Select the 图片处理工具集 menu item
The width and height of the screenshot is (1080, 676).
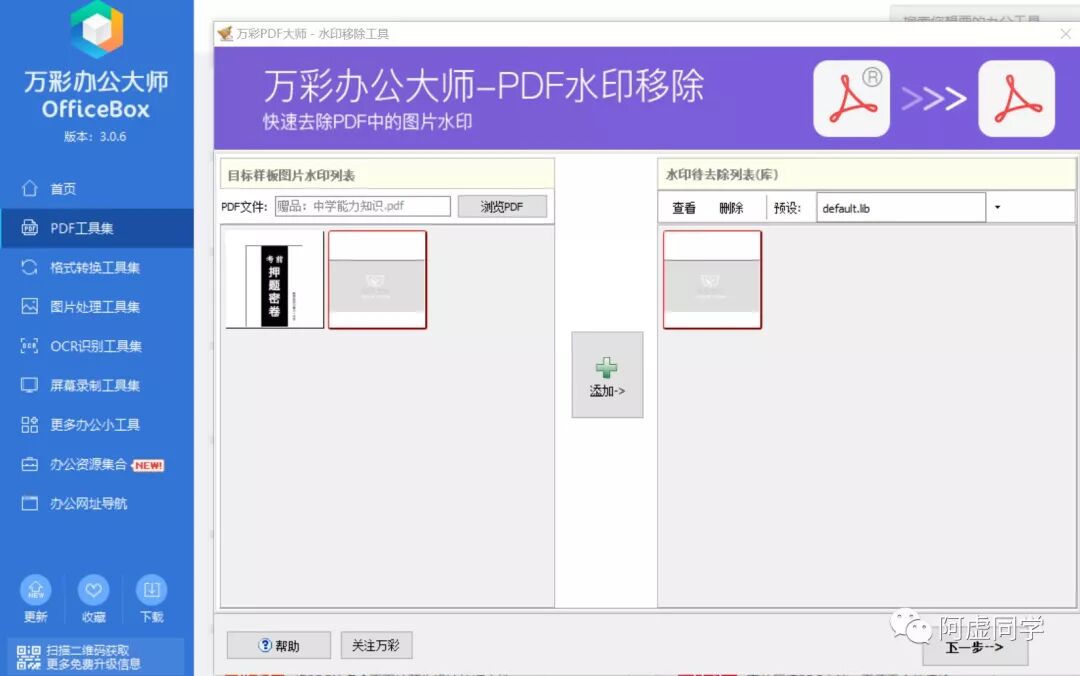click(97, 306)
